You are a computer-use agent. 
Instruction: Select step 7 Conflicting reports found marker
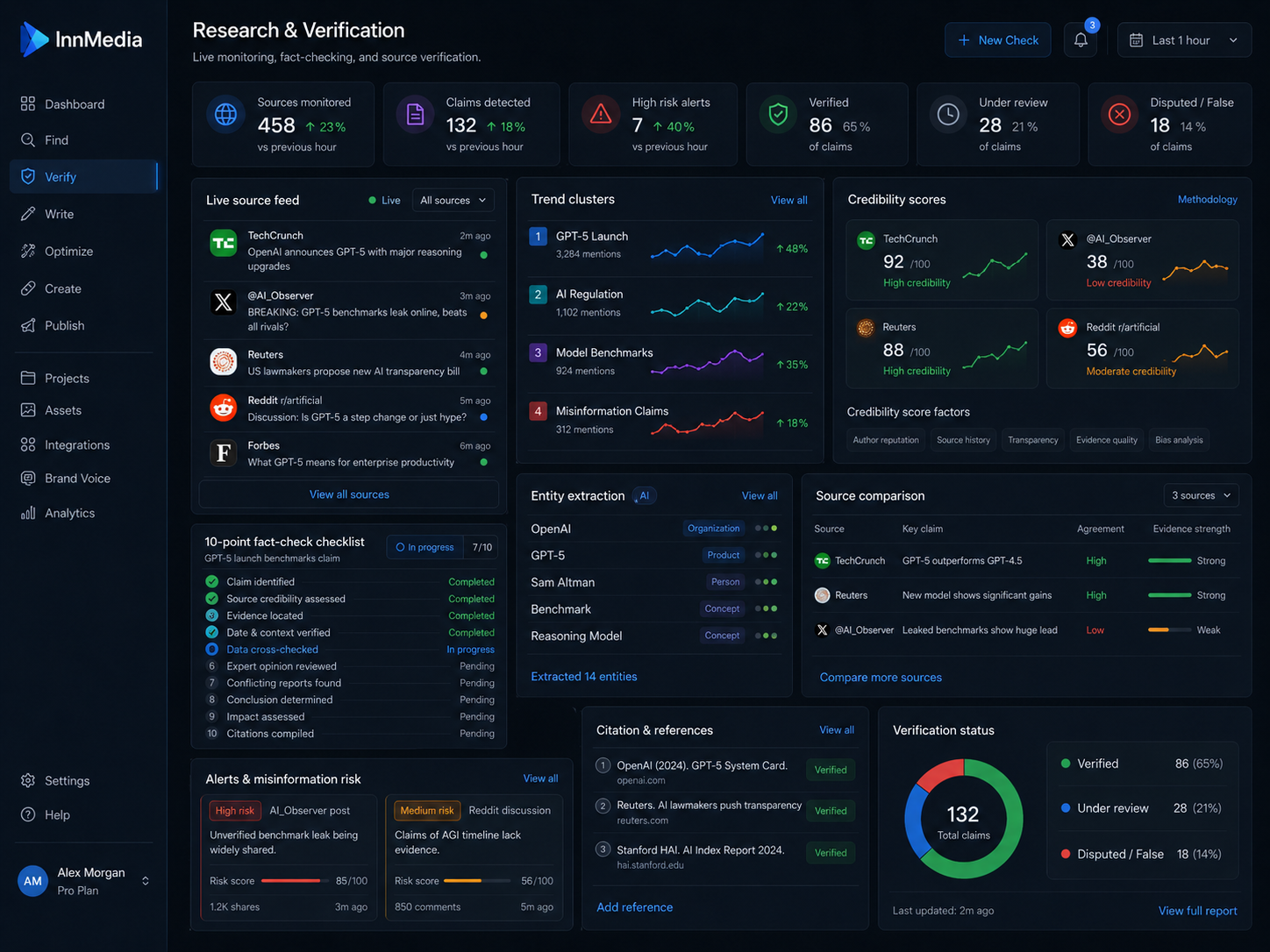pos(211,683)
